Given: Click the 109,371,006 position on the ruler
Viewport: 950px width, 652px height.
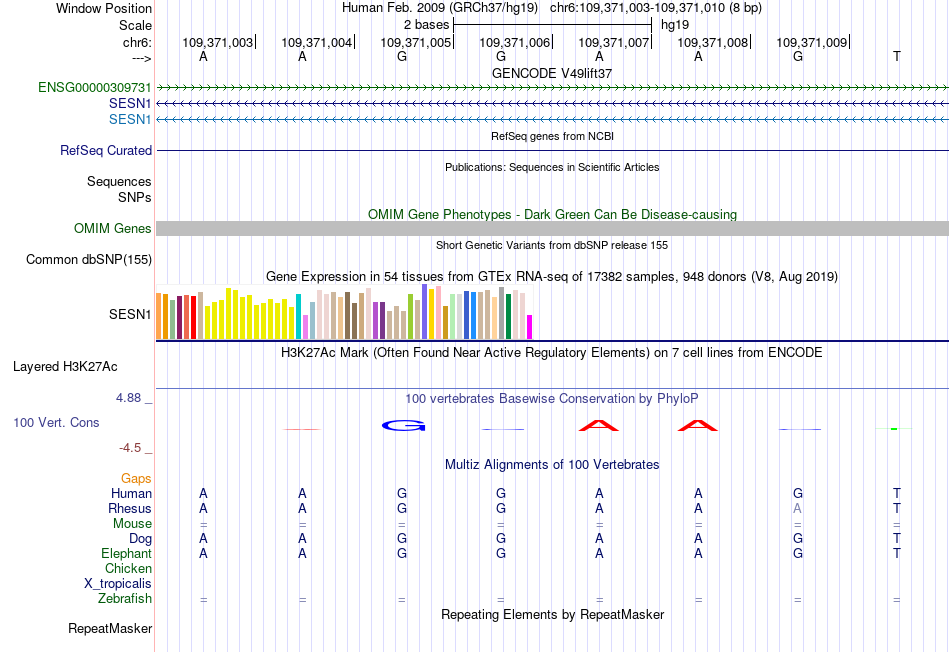Looking at the screenshot, I should tap(515, 42).
